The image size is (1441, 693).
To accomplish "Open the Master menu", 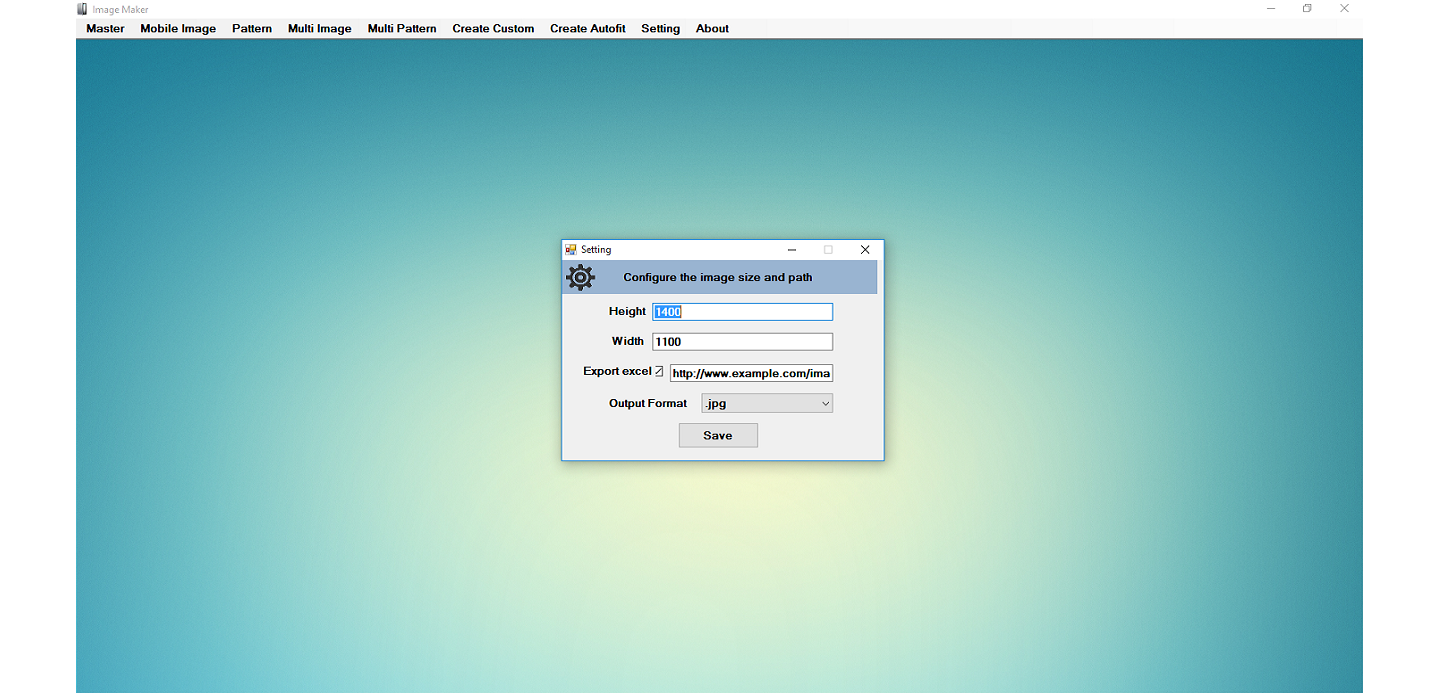I will tap(105, 29).
